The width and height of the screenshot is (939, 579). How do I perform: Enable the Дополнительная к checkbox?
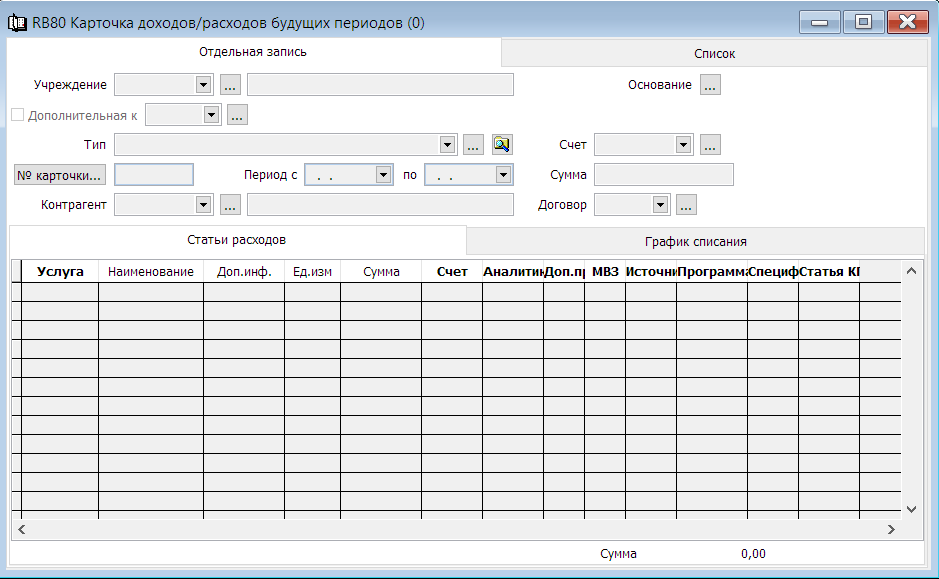(x=18, y=115)
